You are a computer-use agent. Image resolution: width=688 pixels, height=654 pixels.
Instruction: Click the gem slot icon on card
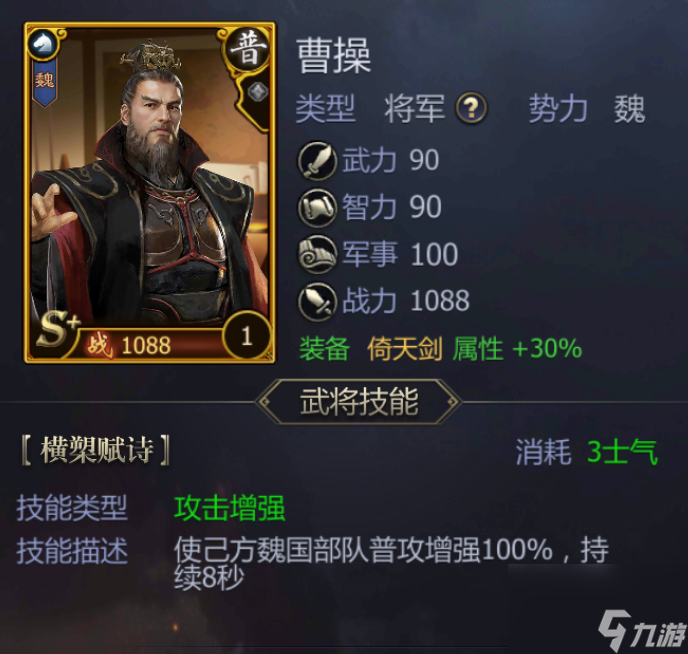(258, 92)
